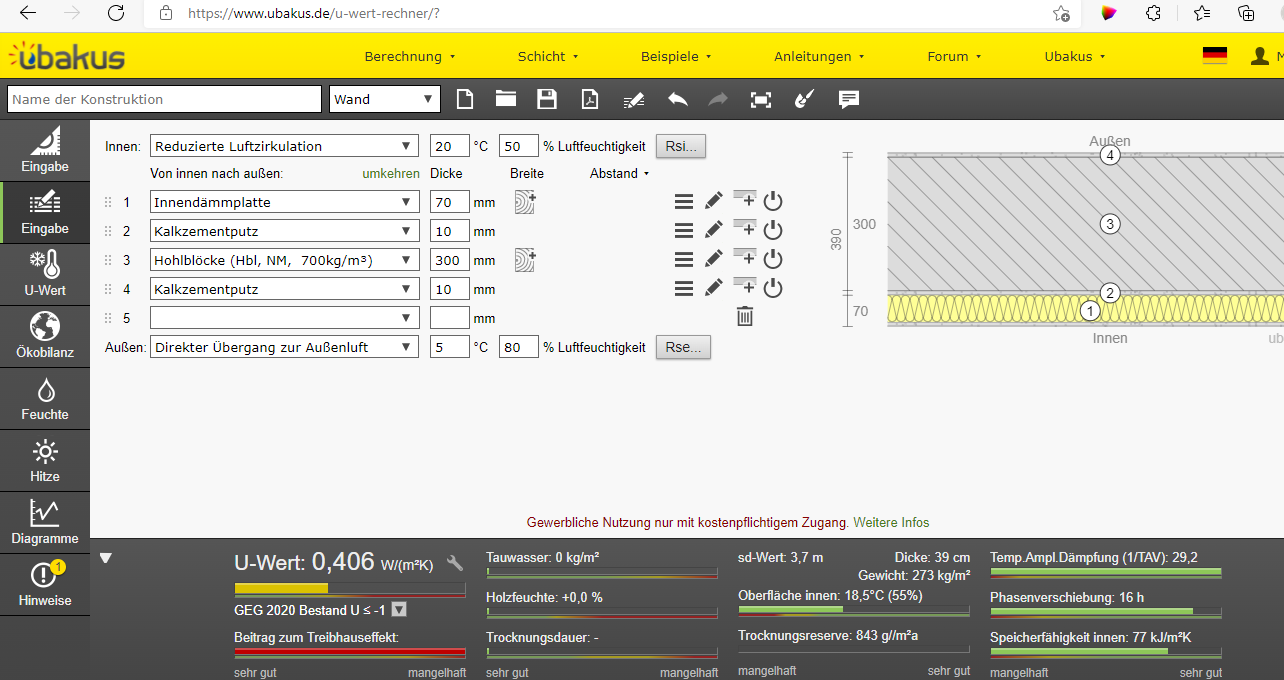Viewport: 1284px width, 680px height.
Task: Disable layer 3 Hohlblöcke using power icon
Action: [x=772, y=260]
